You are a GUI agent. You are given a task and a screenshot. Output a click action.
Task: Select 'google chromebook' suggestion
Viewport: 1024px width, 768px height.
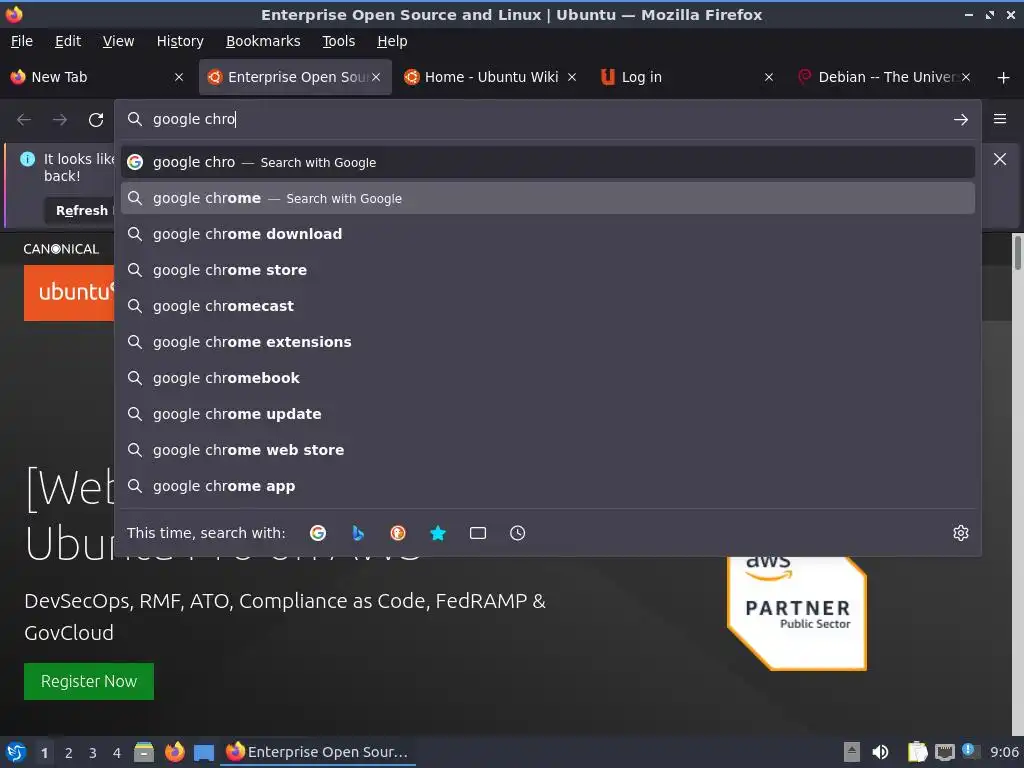point(548,377)
